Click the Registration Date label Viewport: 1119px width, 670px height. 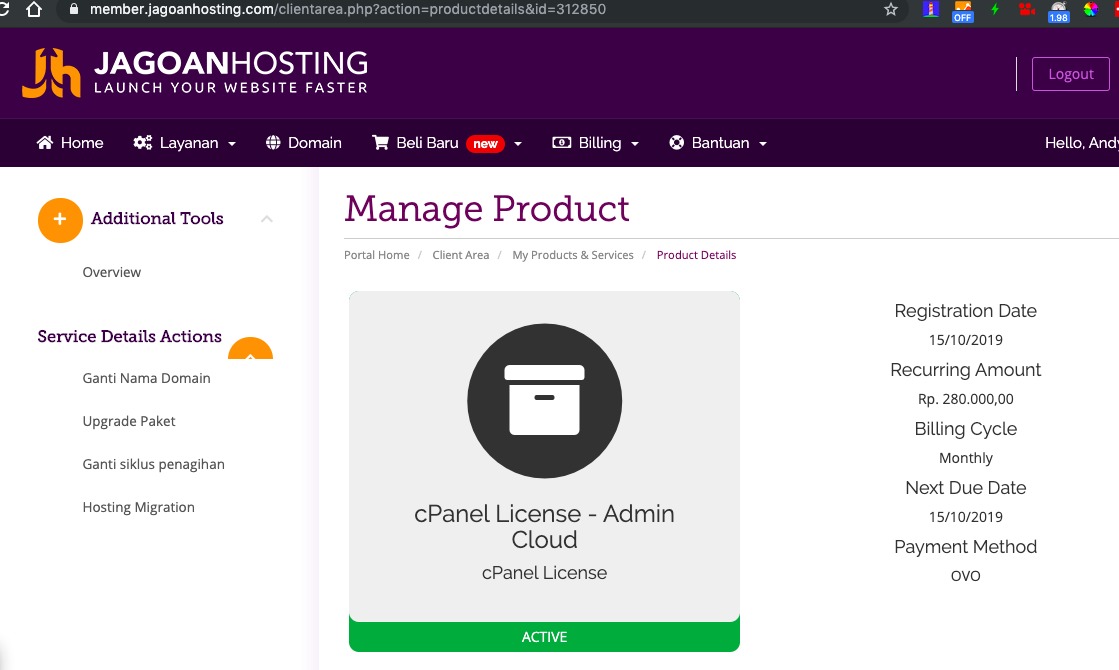pos(966,310)
